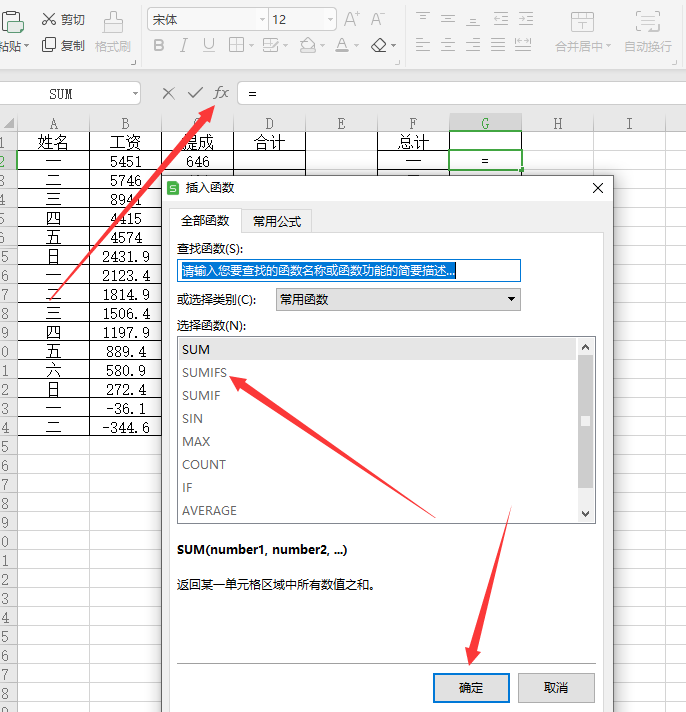
Task: Expand the Paste (粘贴) dropdown arrow
Action: coord(26,46)
